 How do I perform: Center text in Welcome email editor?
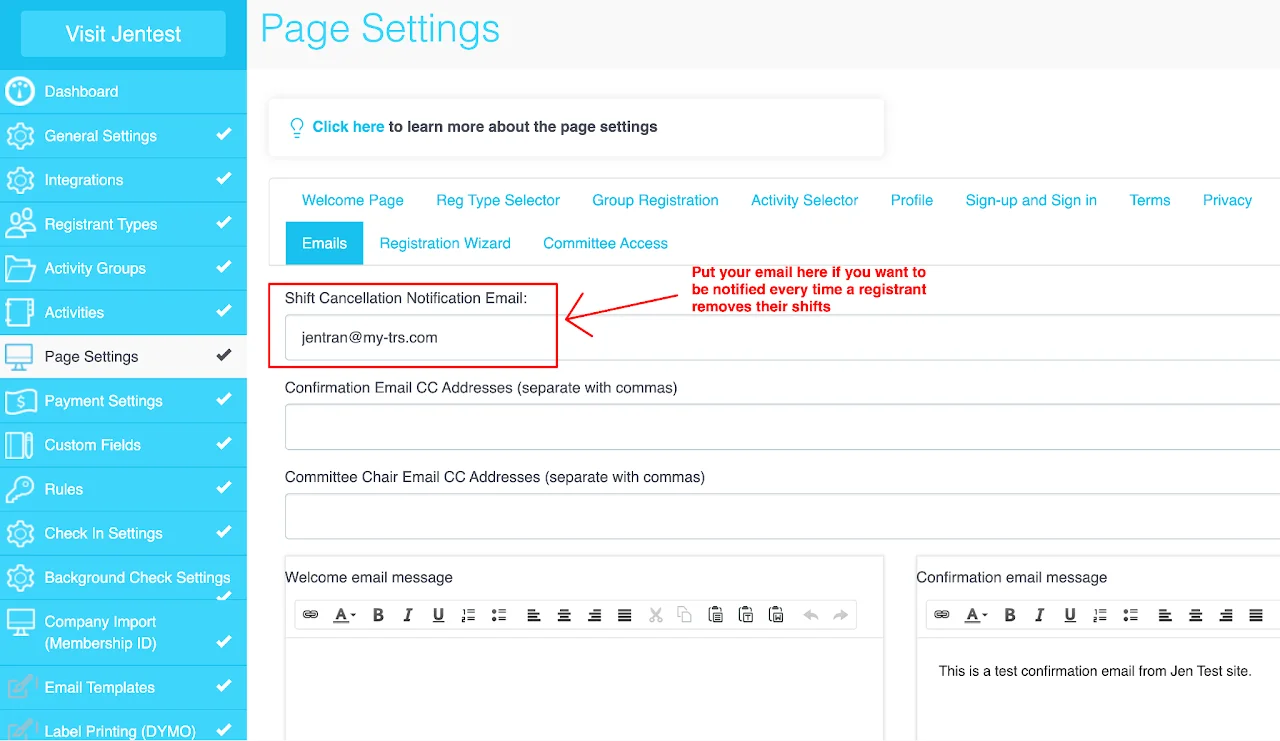click(564, 615)
